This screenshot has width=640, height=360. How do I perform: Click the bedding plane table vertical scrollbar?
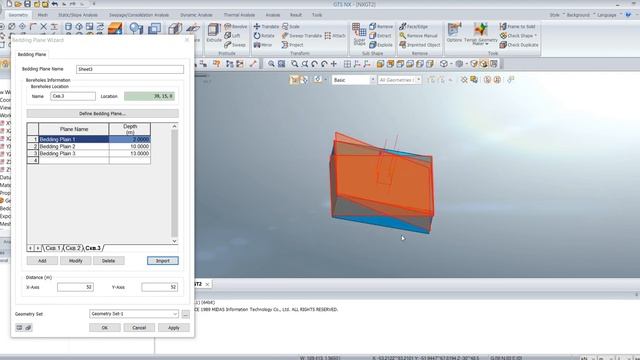[x=174, y=184]
